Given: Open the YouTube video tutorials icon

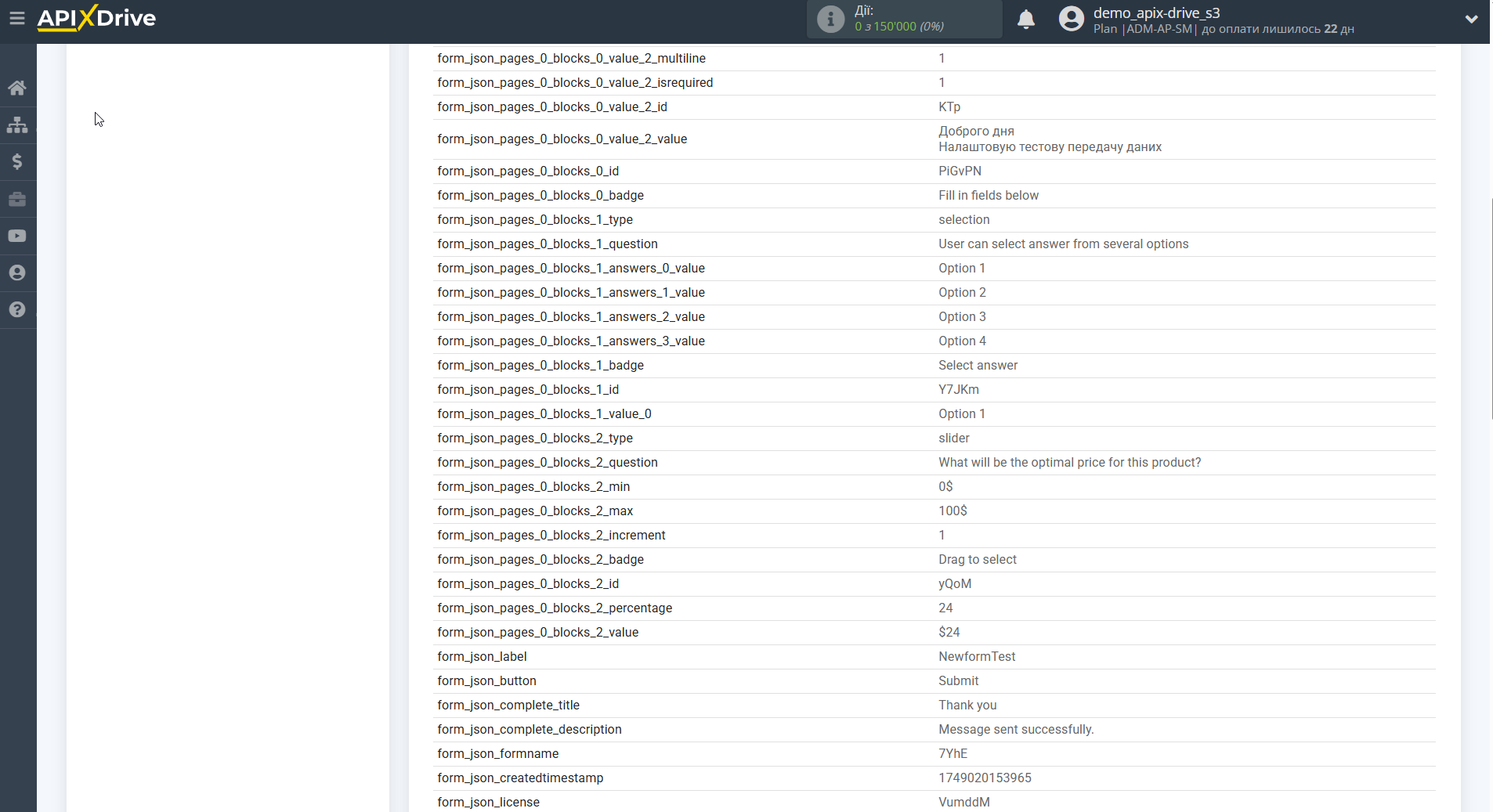Looking at the screenshot, I should (17, 236).
